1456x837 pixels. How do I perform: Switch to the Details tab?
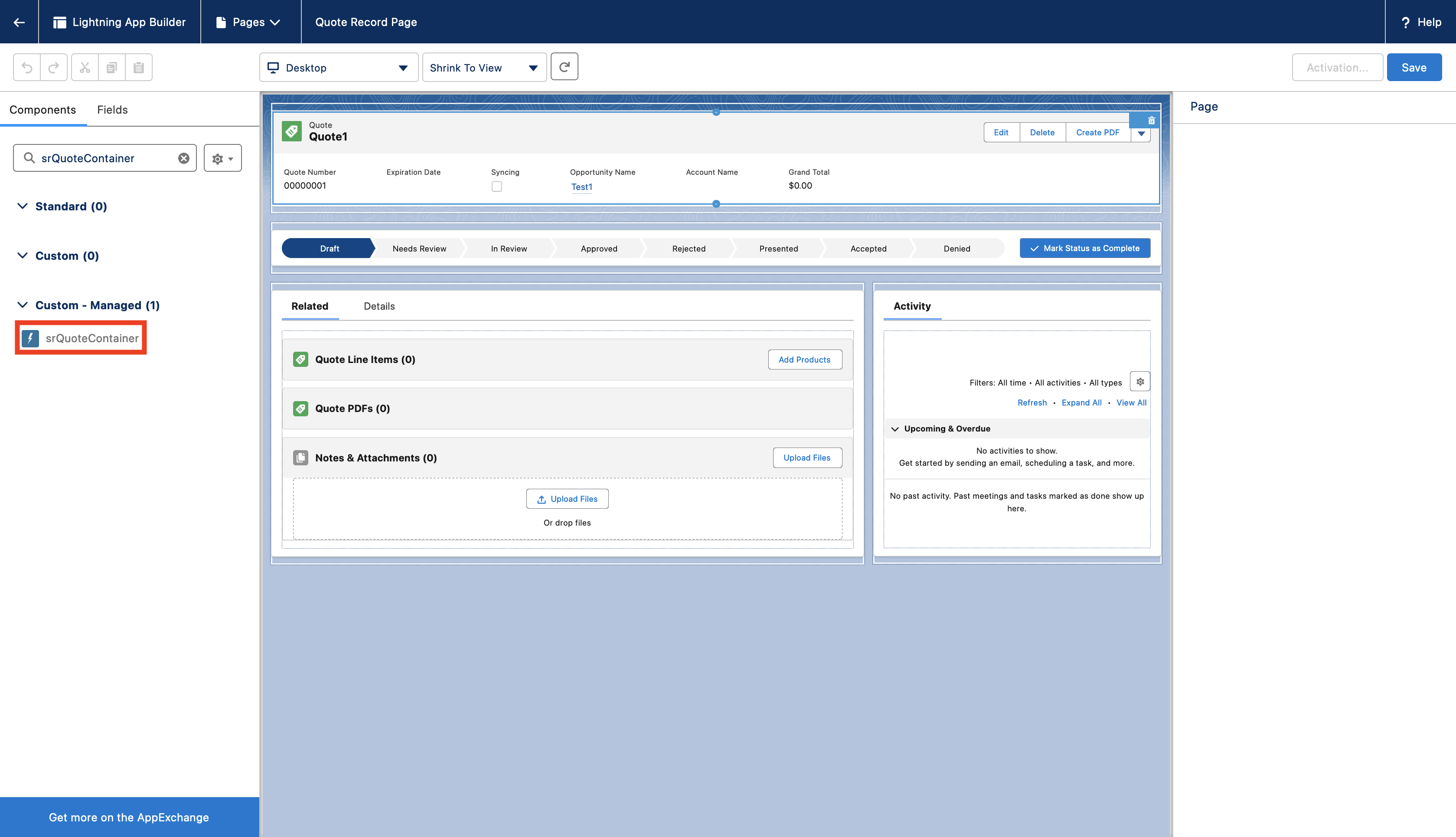pyautogui.click(x=379, y=306)
